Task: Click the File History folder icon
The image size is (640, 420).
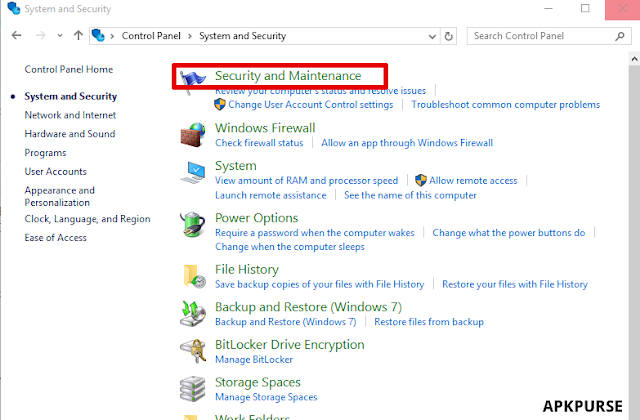Action: pos(194,276)
